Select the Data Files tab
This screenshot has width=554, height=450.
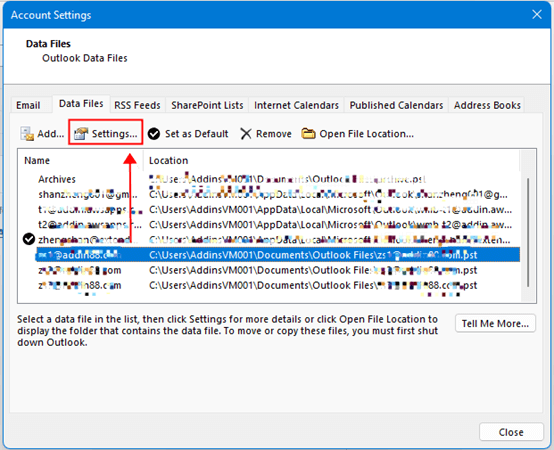[x=81, y=104]
